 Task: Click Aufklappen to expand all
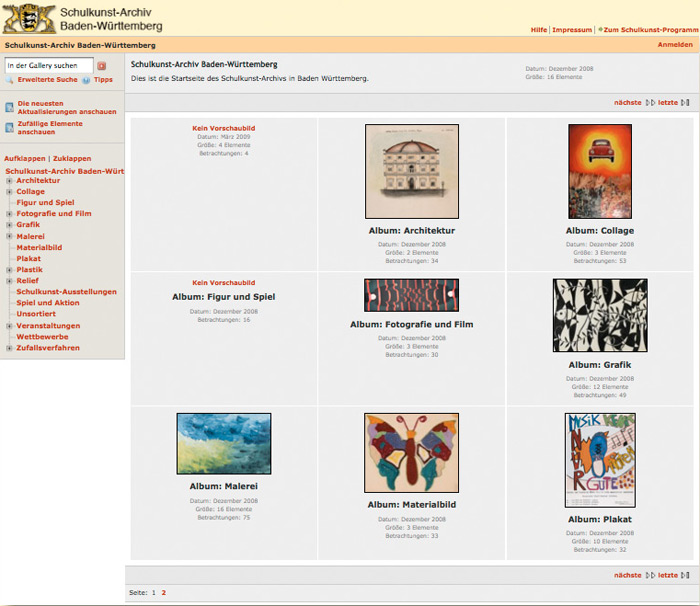pyautogui.click(x=24, y=158)
